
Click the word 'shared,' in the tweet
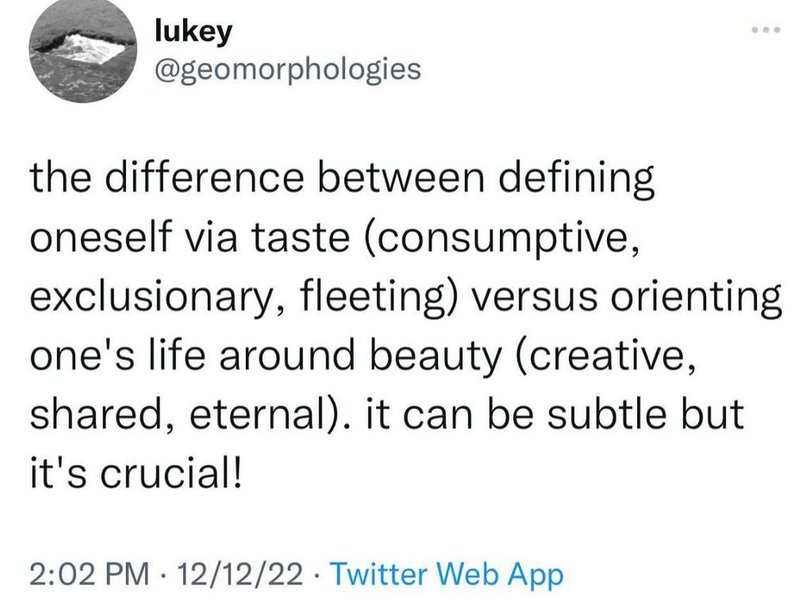(x=102, y=415)
